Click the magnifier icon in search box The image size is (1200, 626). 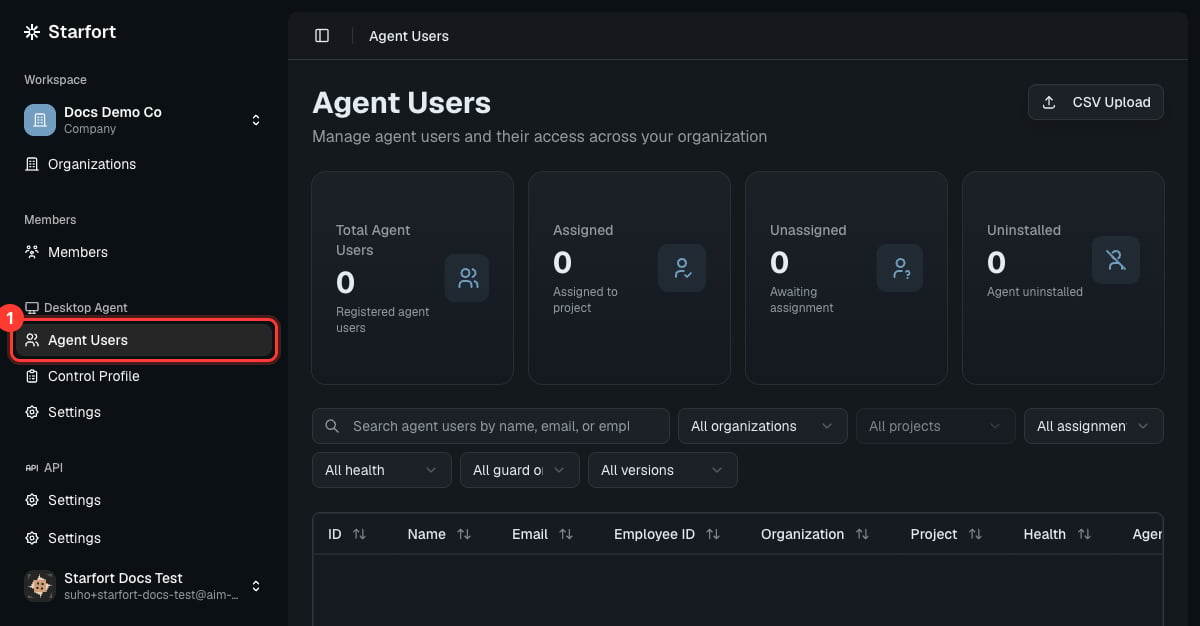coord(332,426)
